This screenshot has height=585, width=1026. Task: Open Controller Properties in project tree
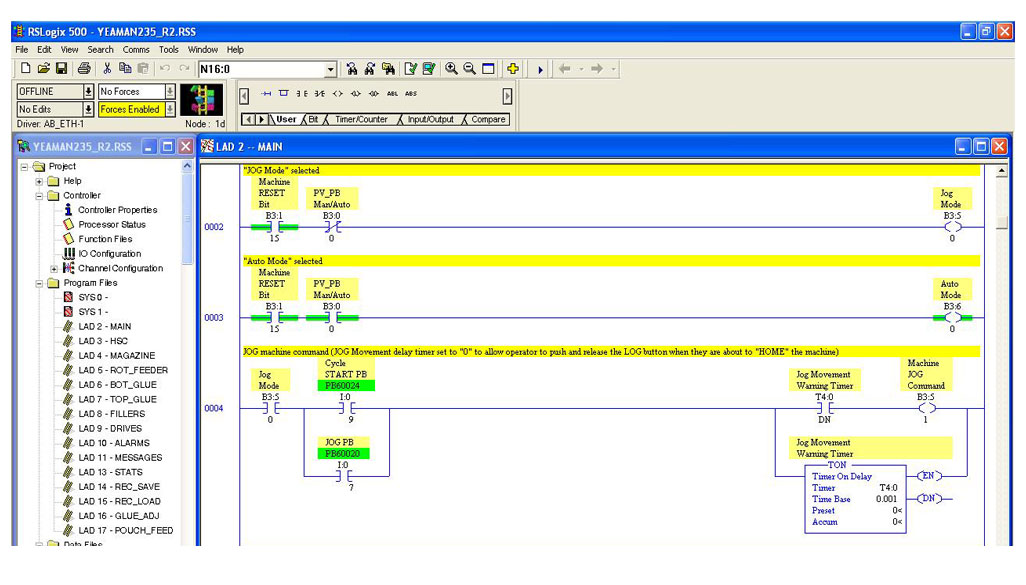tap(117, 210)
